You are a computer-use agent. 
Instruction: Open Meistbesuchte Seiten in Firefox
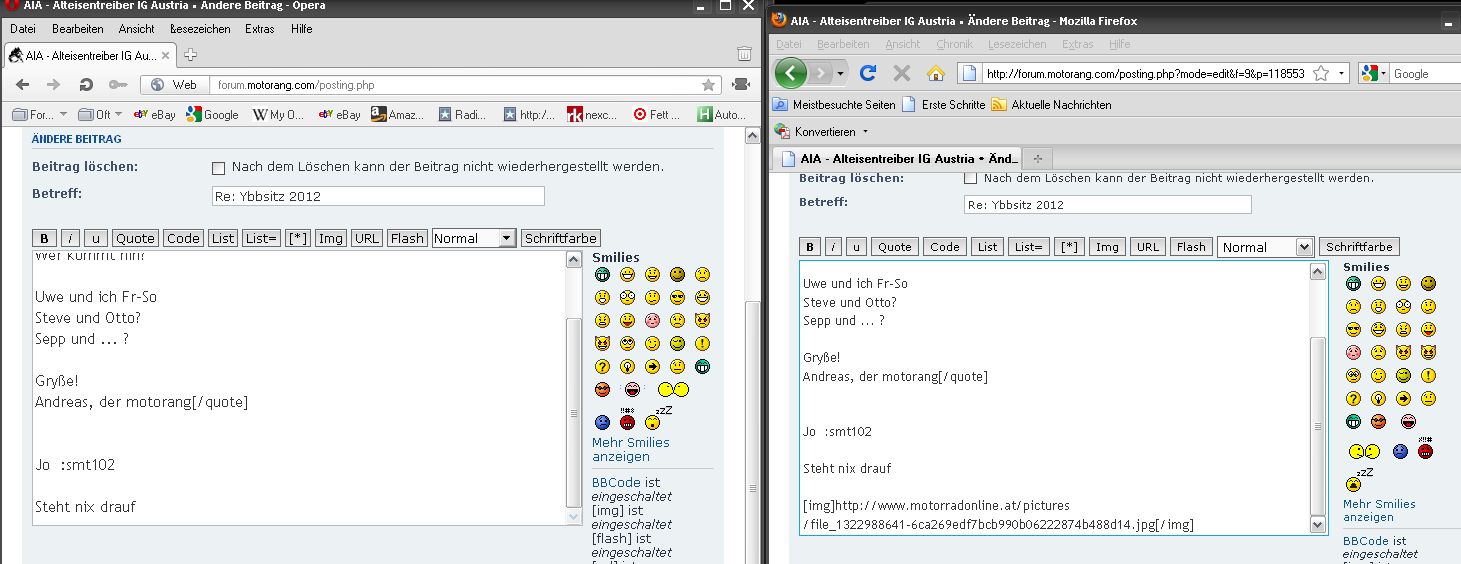(x=834, y=104)
